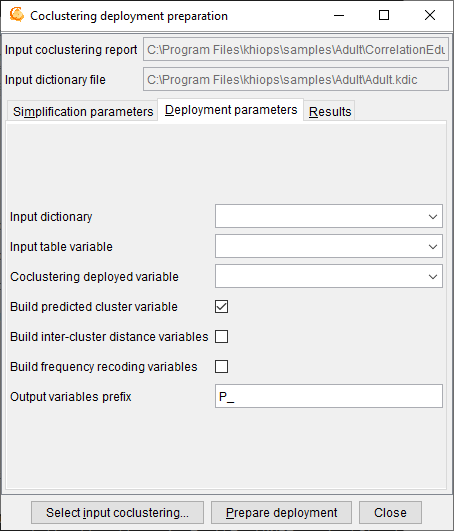The image size is (454, 531).
Task: Click the Khiops app icon in title bar
Action: pos(16,15)
